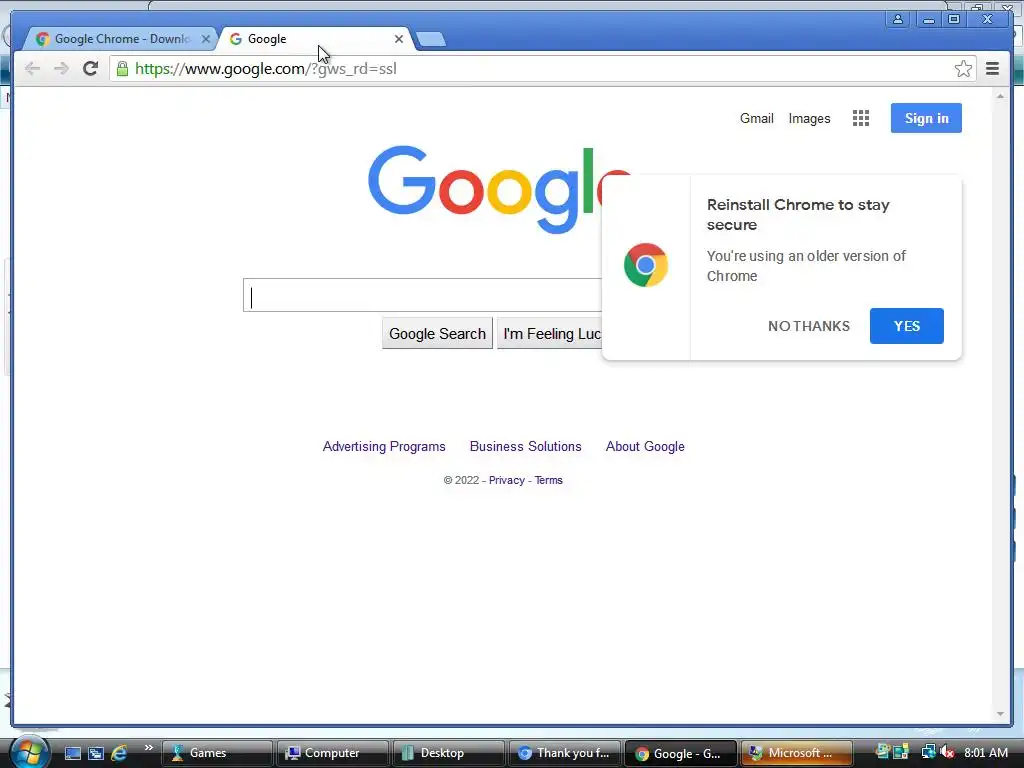Image resolution: width=1024 pixels, height=768 pixels.
Task: Open the Terms link
Action: tap(549, 480)
